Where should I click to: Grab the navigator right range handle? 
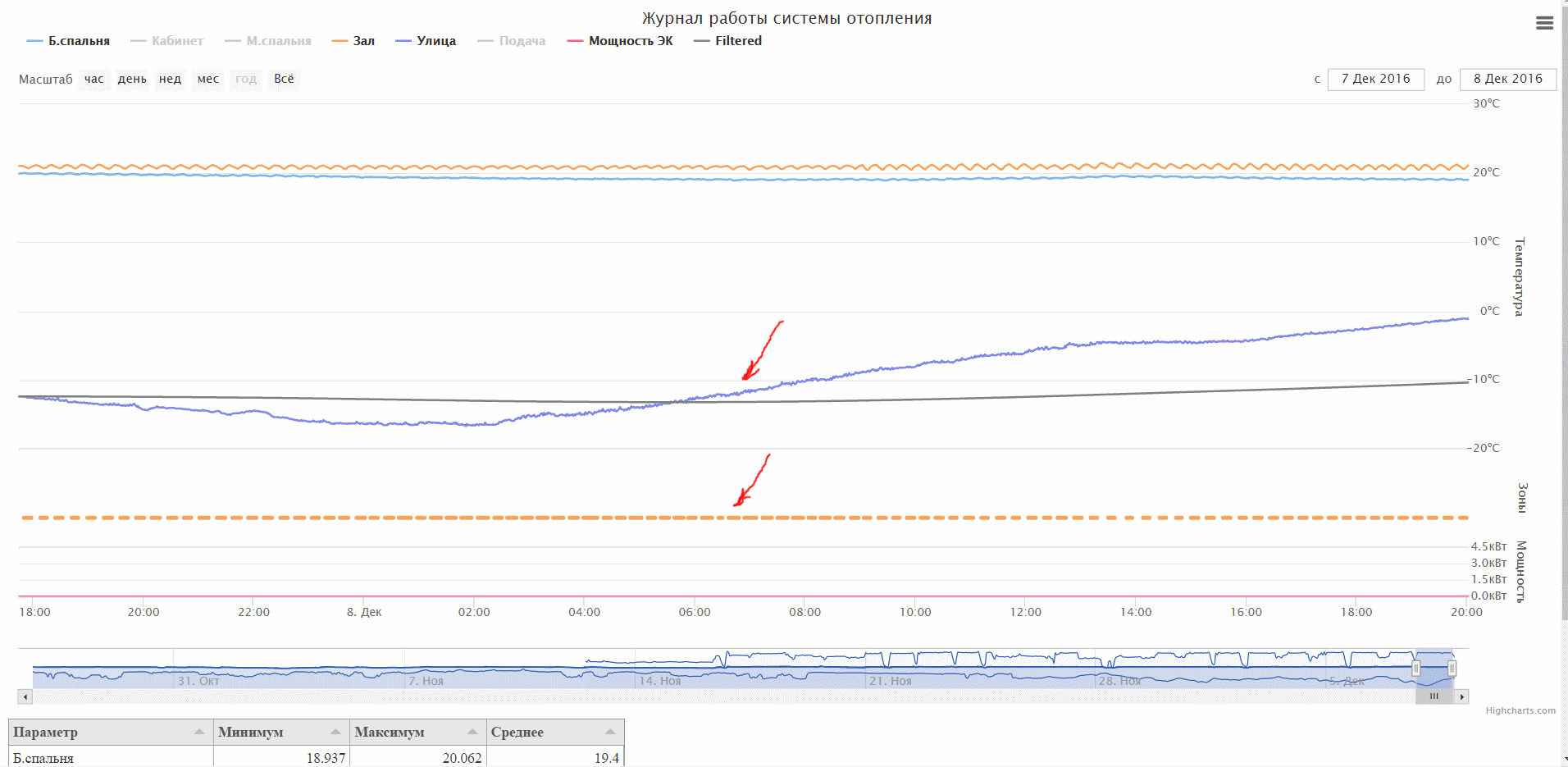pyautogui.click(x=1452, y=669)
